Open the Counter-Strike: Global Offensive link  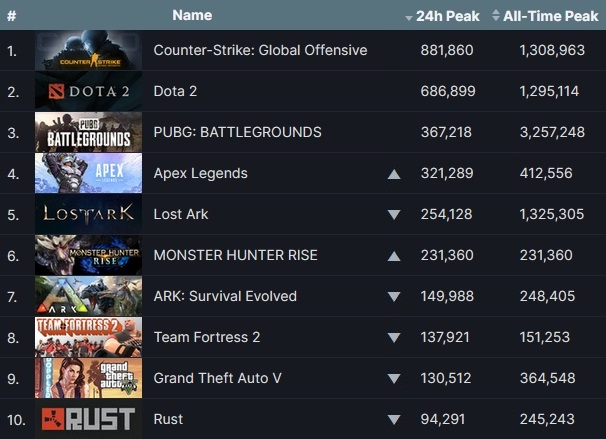tap(260, 50)
